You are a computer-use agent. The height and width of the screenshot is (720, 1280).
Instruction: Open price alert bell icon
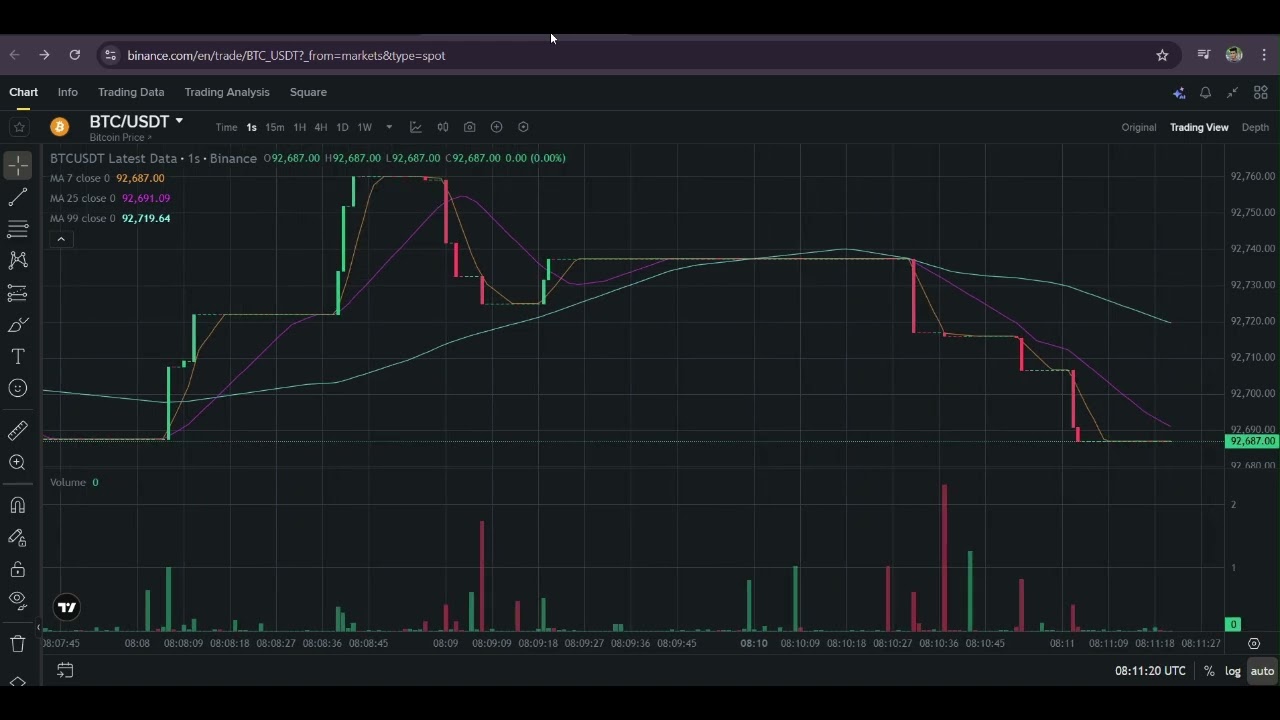(x=1205, y=93)
